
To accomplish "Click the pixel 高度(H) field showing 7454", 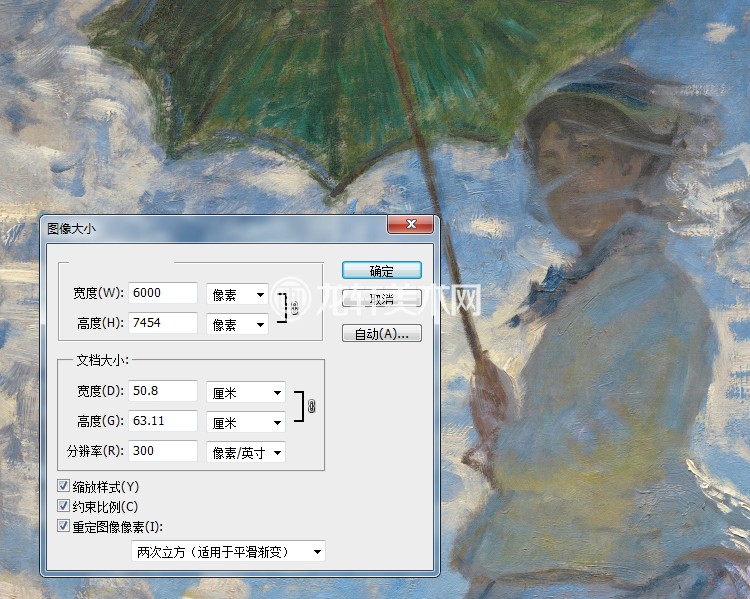I will coord(163,323).
